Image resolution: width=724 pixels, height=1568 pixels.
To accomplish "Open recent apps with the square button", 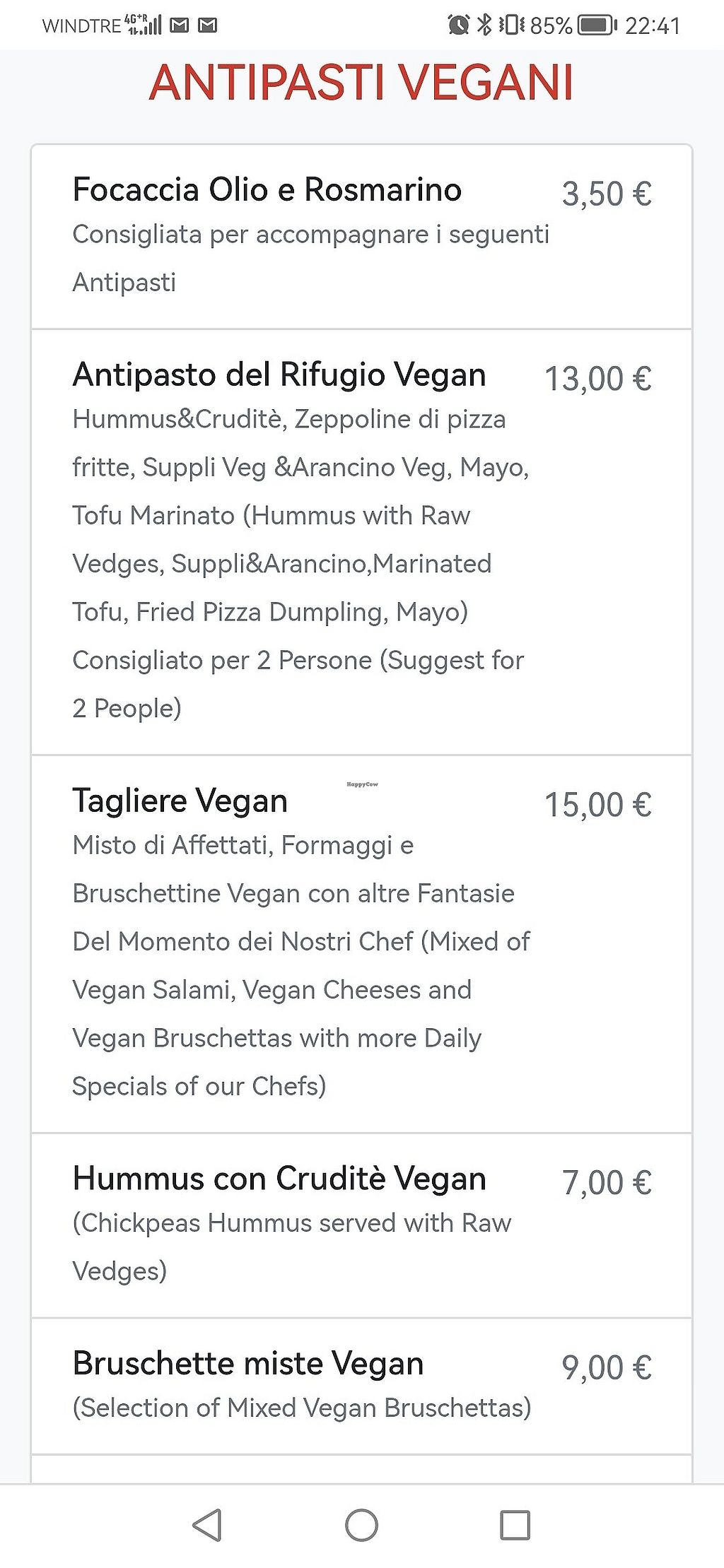I will pyautogui.click(x=515, y=1525).
